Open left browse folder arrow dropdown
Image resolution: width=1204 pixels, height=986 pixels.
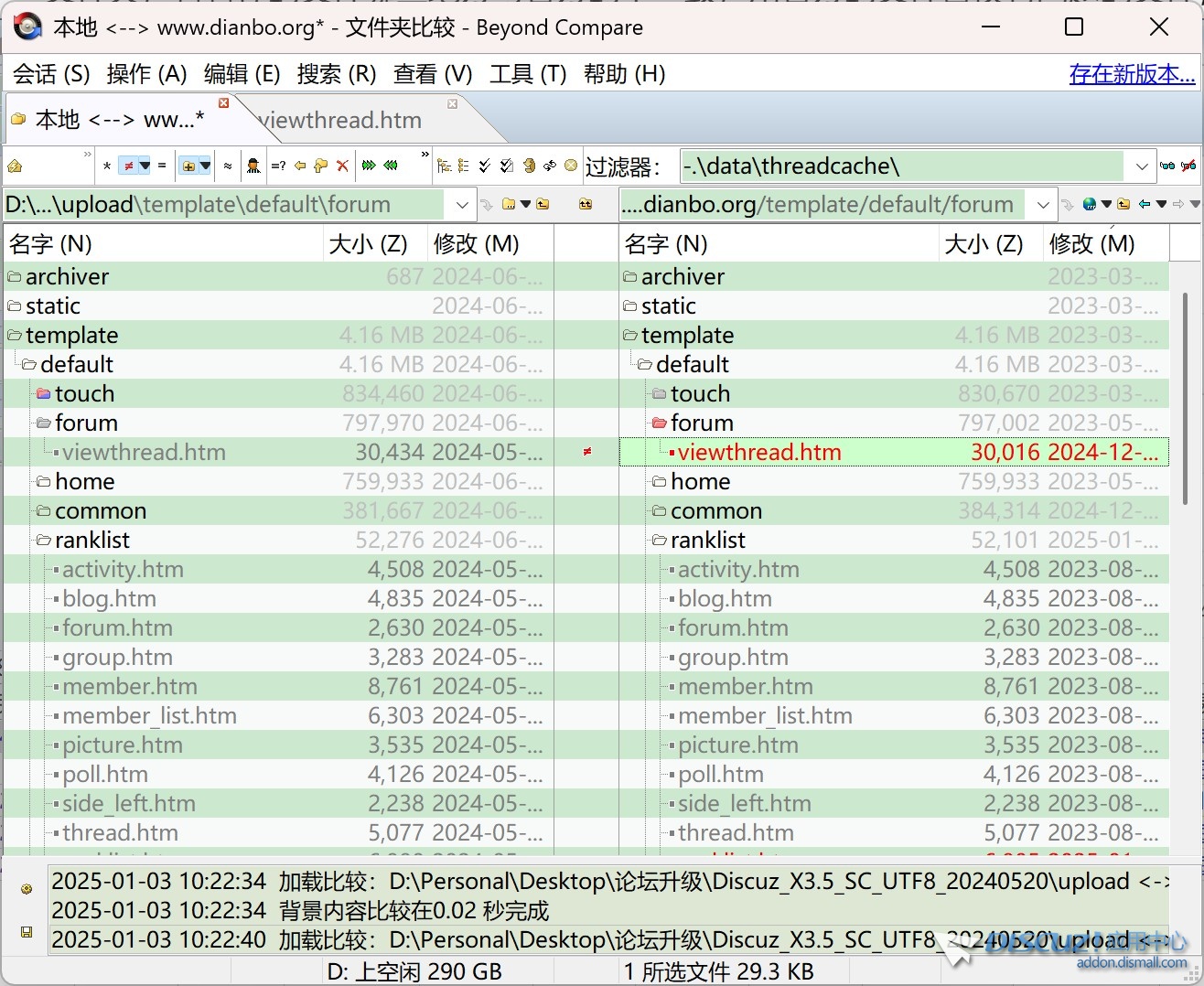(525, 204)
